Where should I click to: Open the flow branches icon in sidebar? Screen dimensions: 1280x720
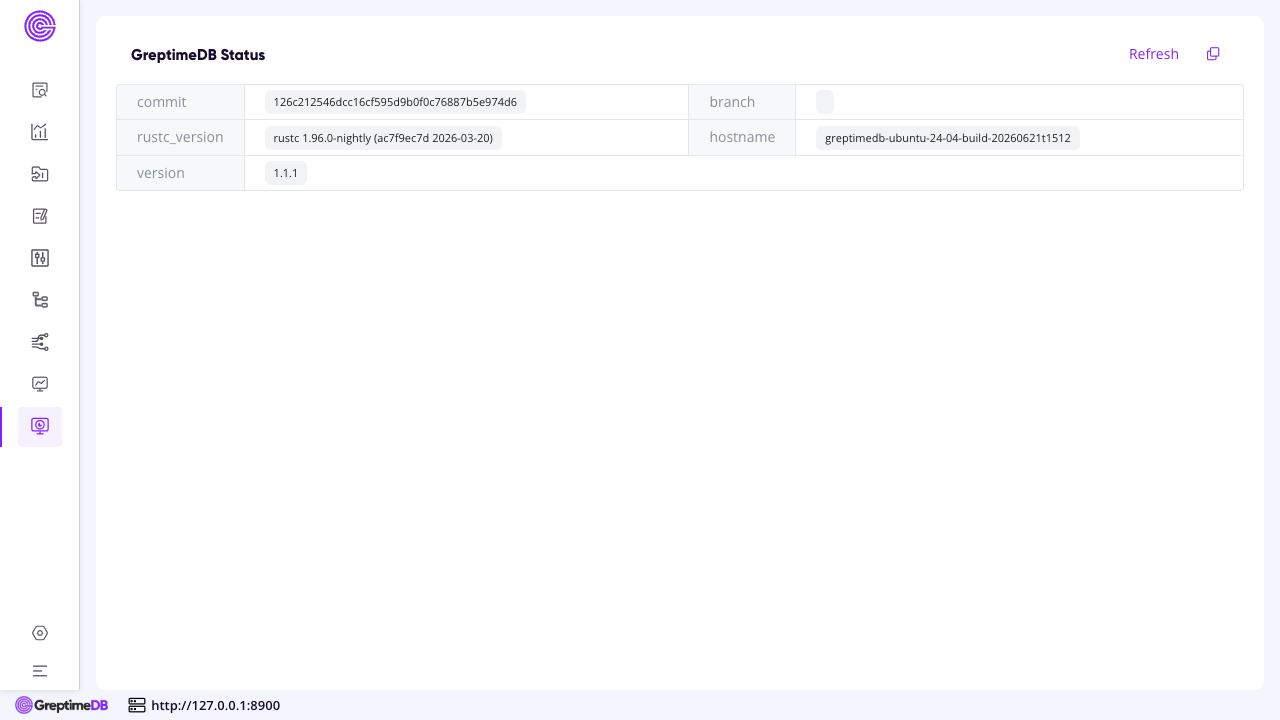(40, 342)
